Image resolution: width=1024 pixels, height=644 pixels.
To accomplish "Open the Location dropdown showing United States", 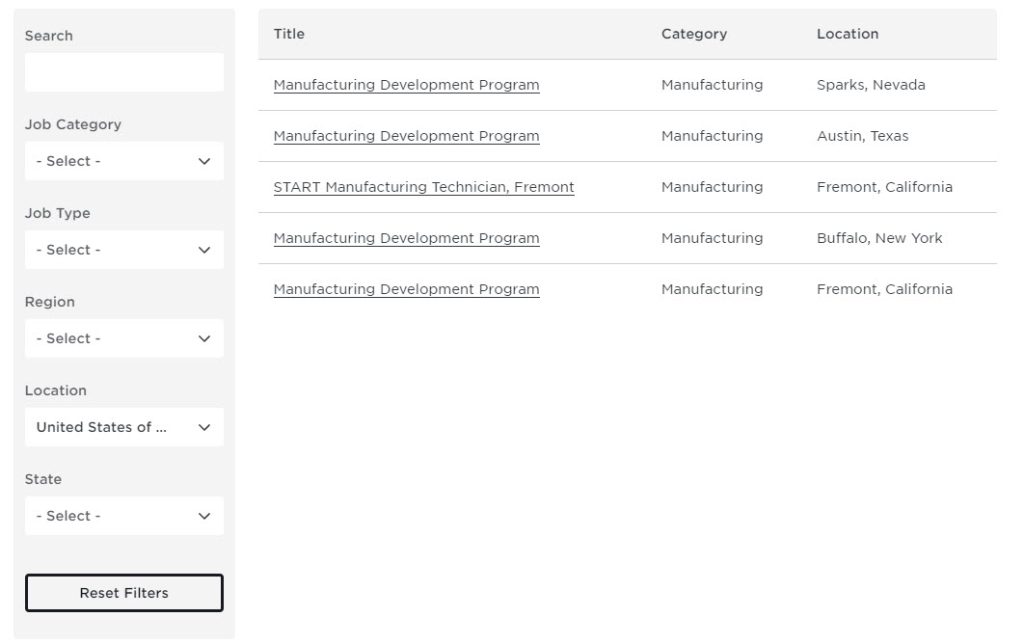I will 124,427.
